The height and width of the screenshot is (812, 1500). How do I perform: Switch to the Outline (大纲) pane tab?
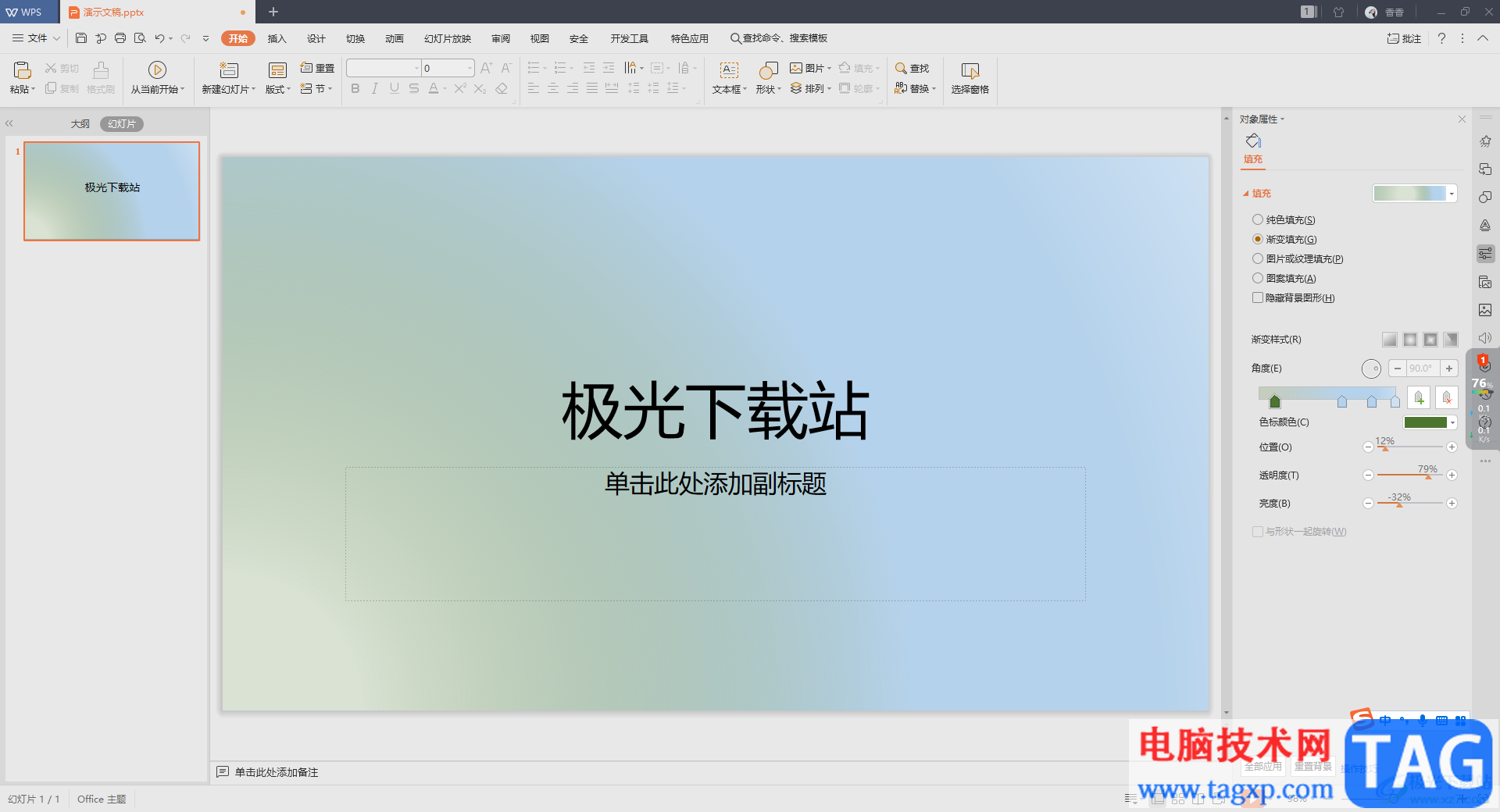coord(80,124)
